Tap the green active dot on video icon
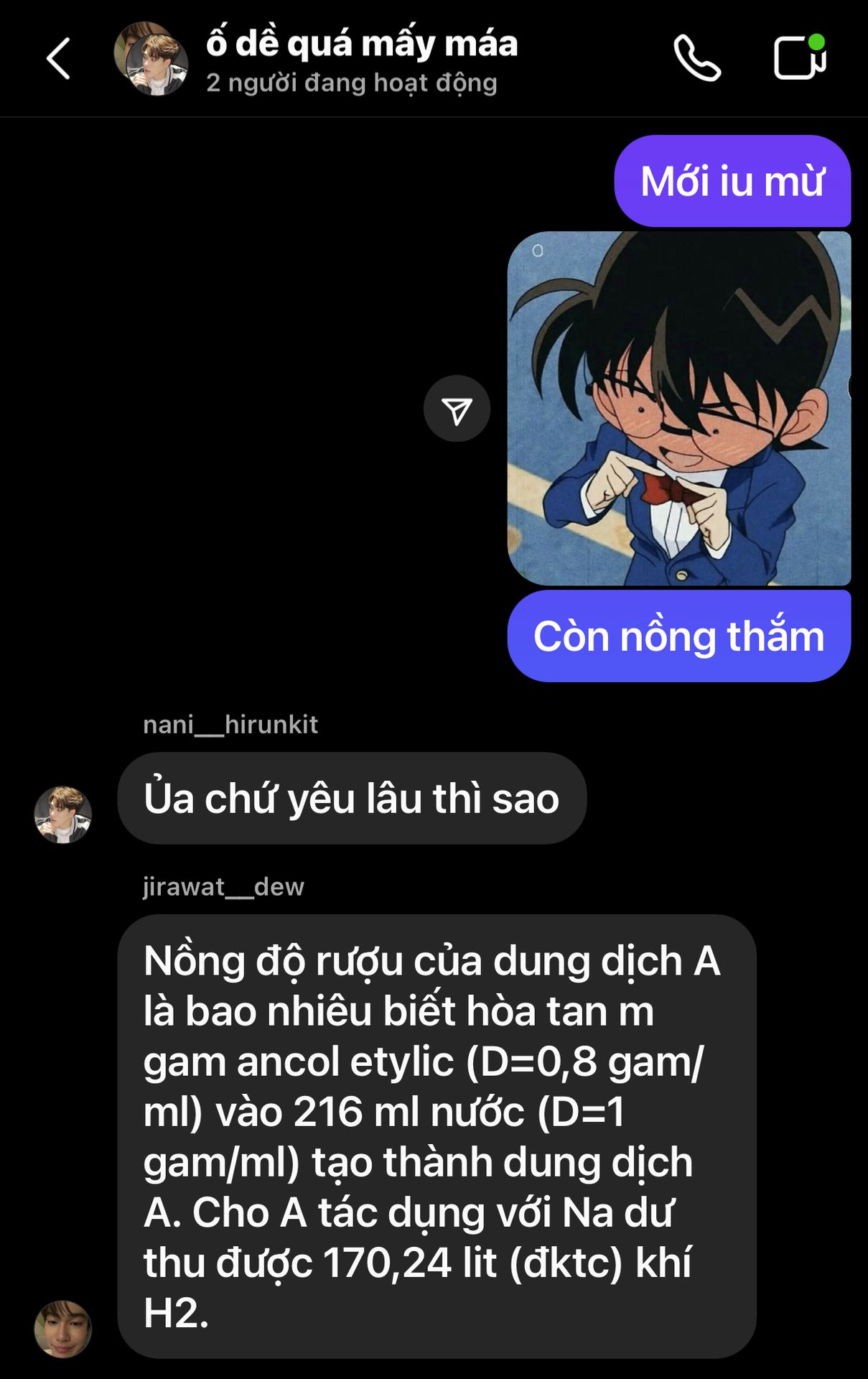 pyautogui.click(x=816, y=42)
